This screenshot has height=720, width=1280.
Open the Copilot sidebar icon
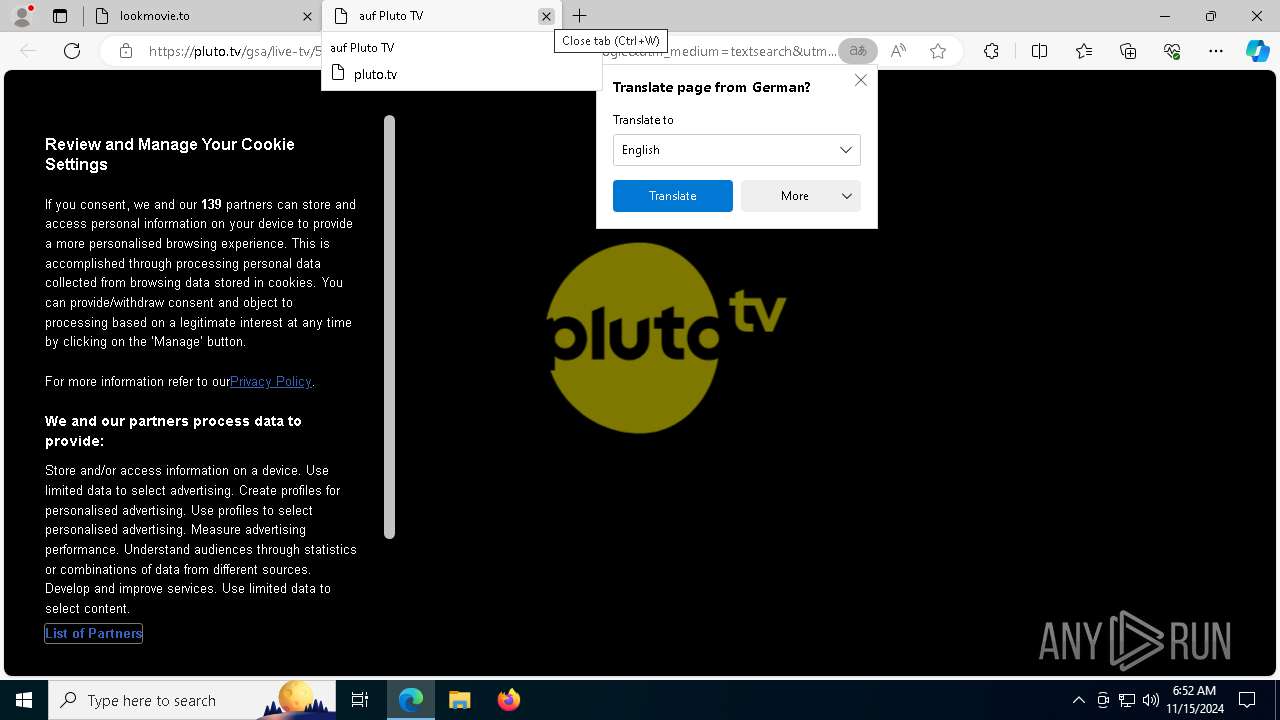tap(1257, 51)
